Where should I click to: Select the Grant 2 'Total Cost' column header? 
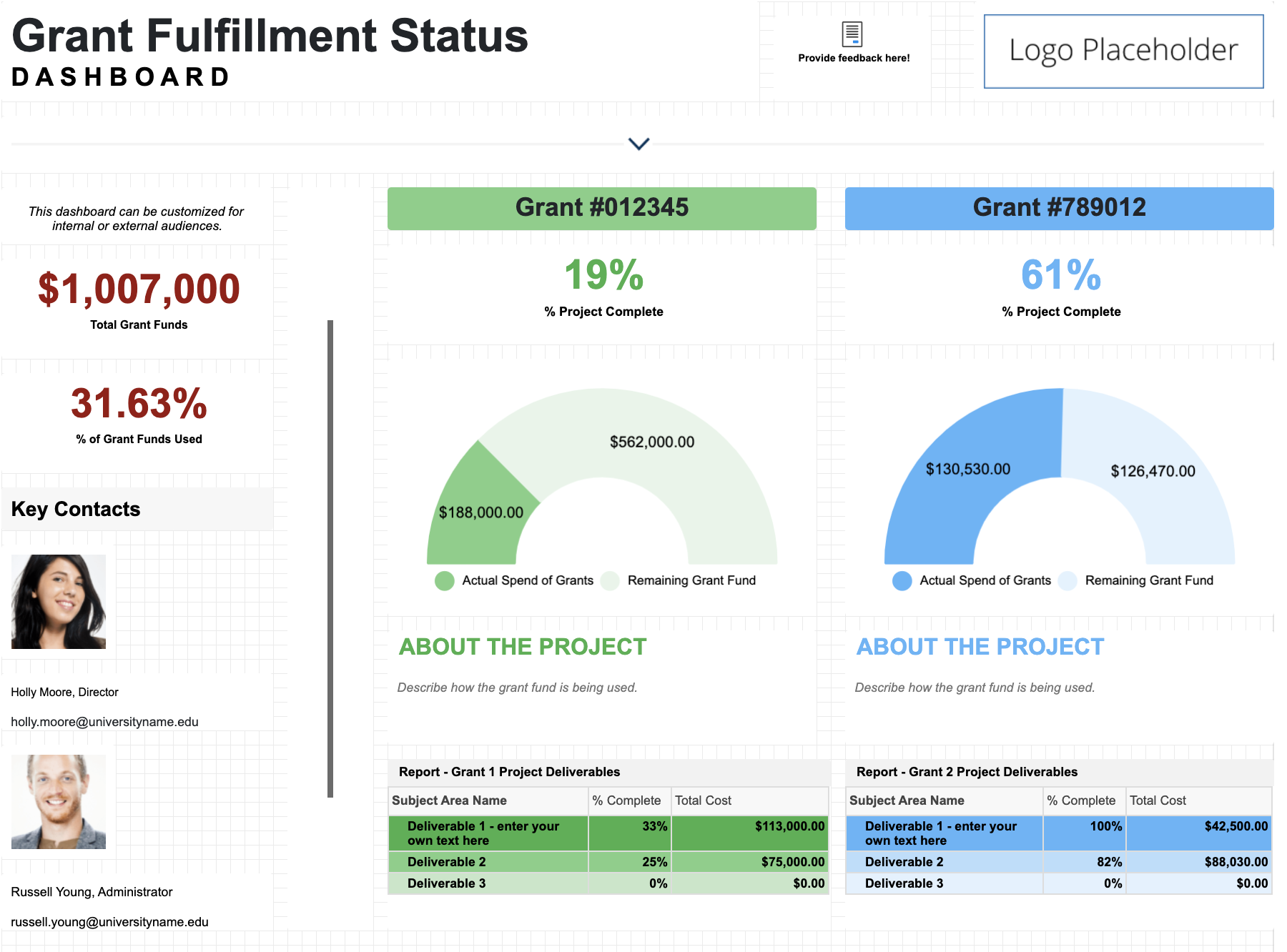[1158, 800]
